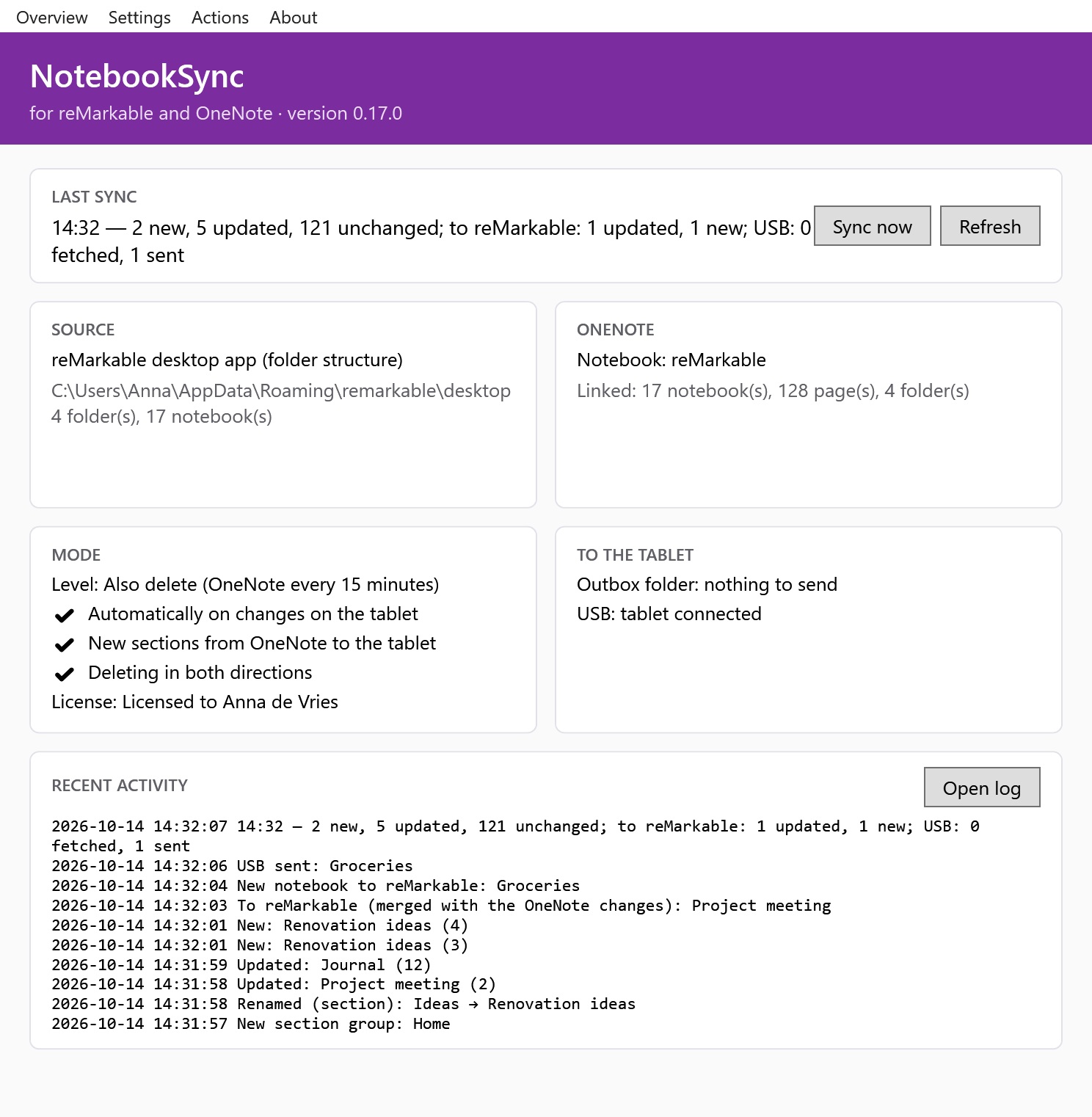Image resolution: width=1092 pixels, height=1117 pixels.
Task: Click 'Deleting in both directions' text
Action: [x=200, y=672]
